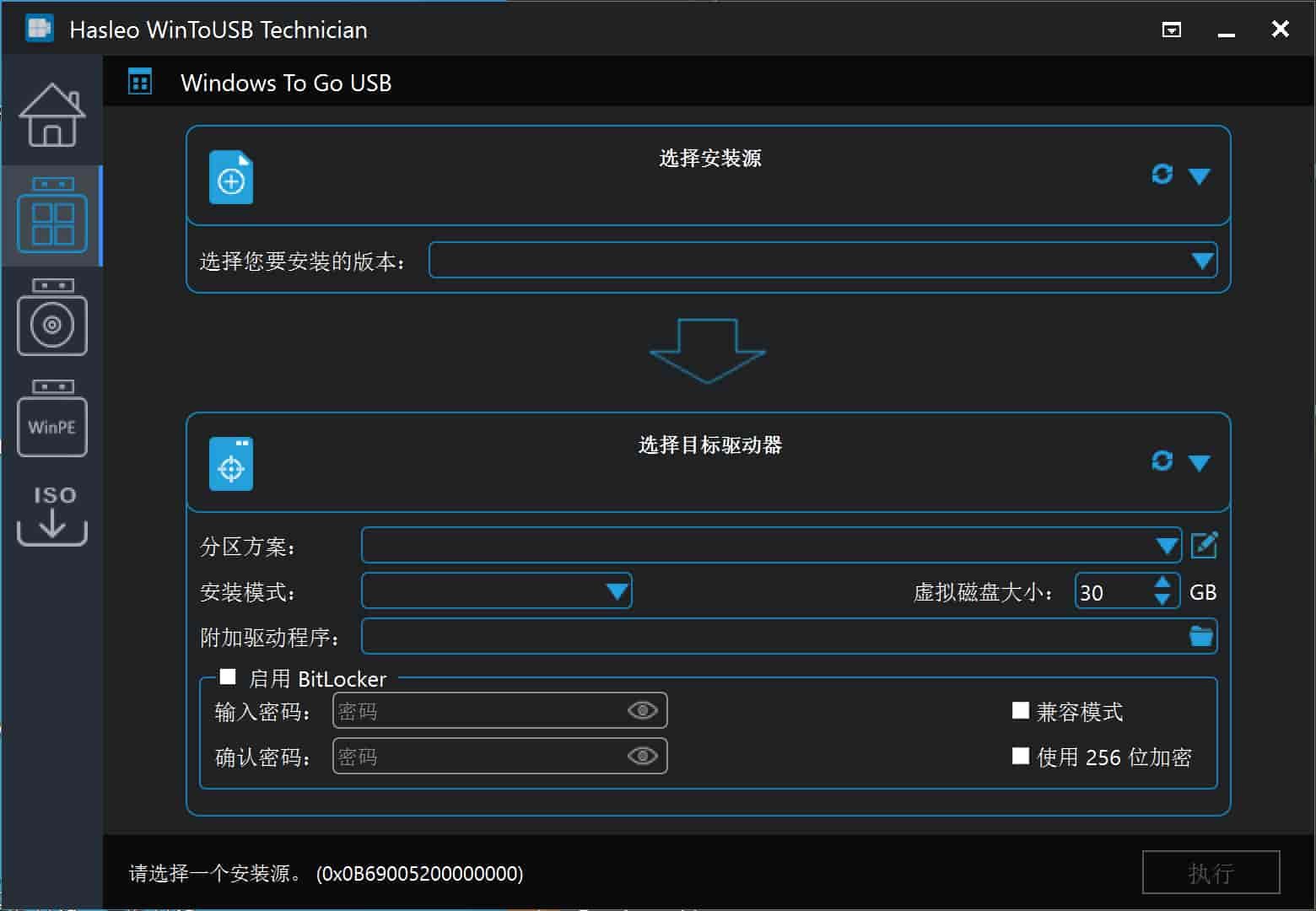Viewport: 1316px width, 911px height.
Task: Open the Windows Installation USB disc sidebar icon
Action: point(52,317)
